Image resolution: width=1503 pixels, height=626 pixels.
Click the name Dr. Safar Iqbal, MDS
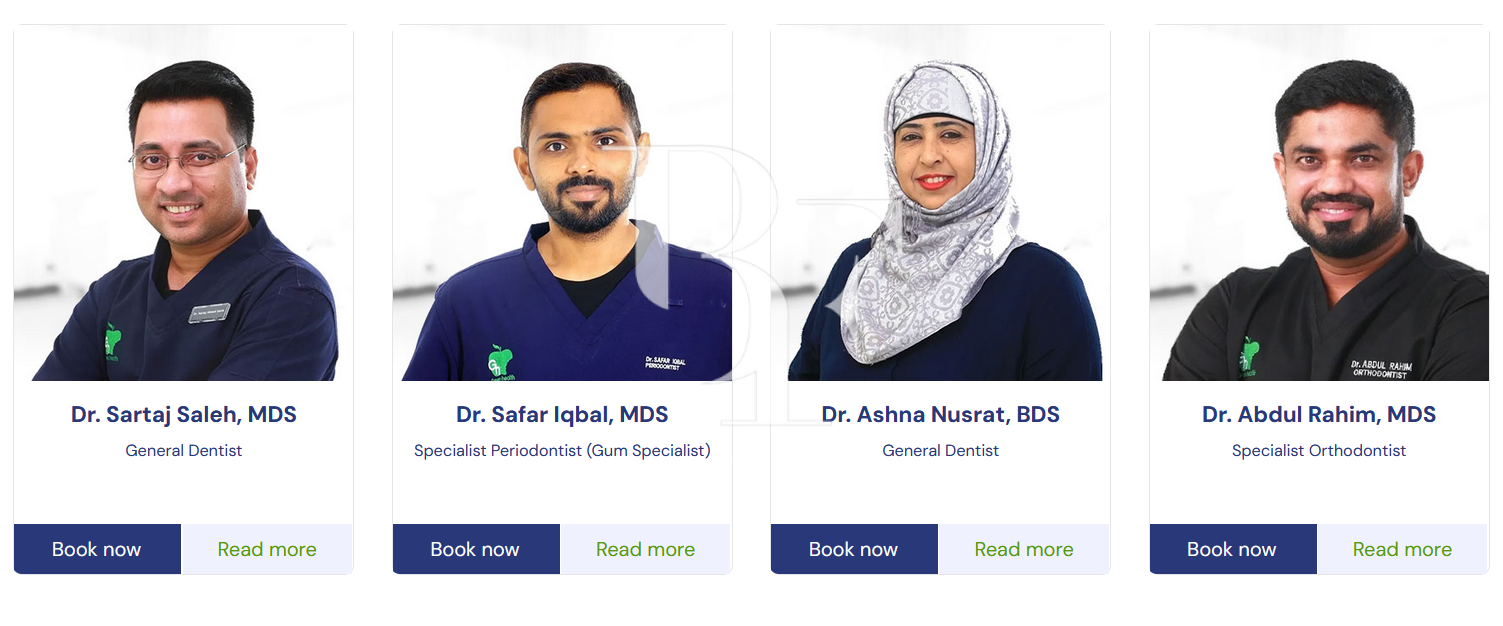[562, 414]
